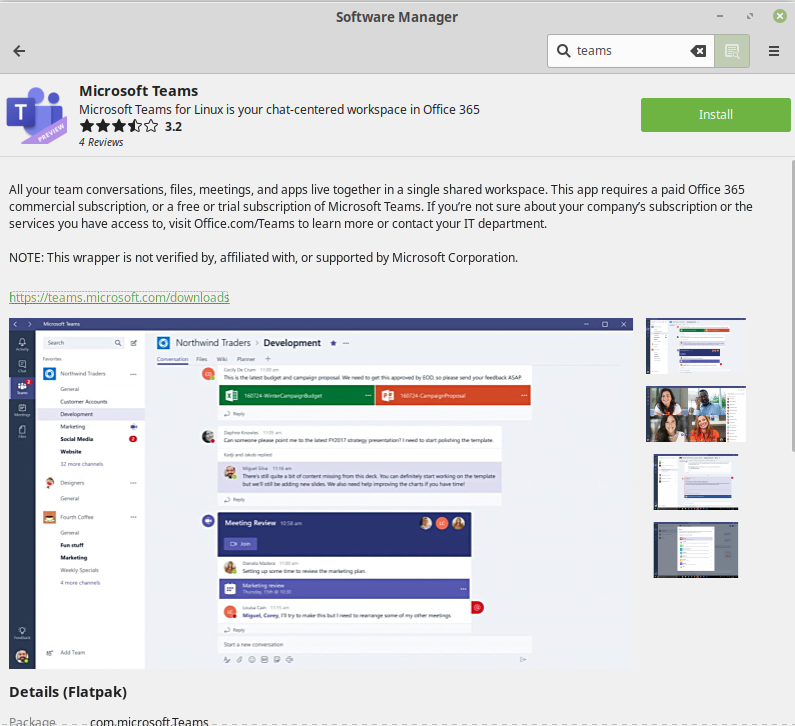
Task: Open the teams.microsoft.com/downloads link
Action: tap(119, 297)
